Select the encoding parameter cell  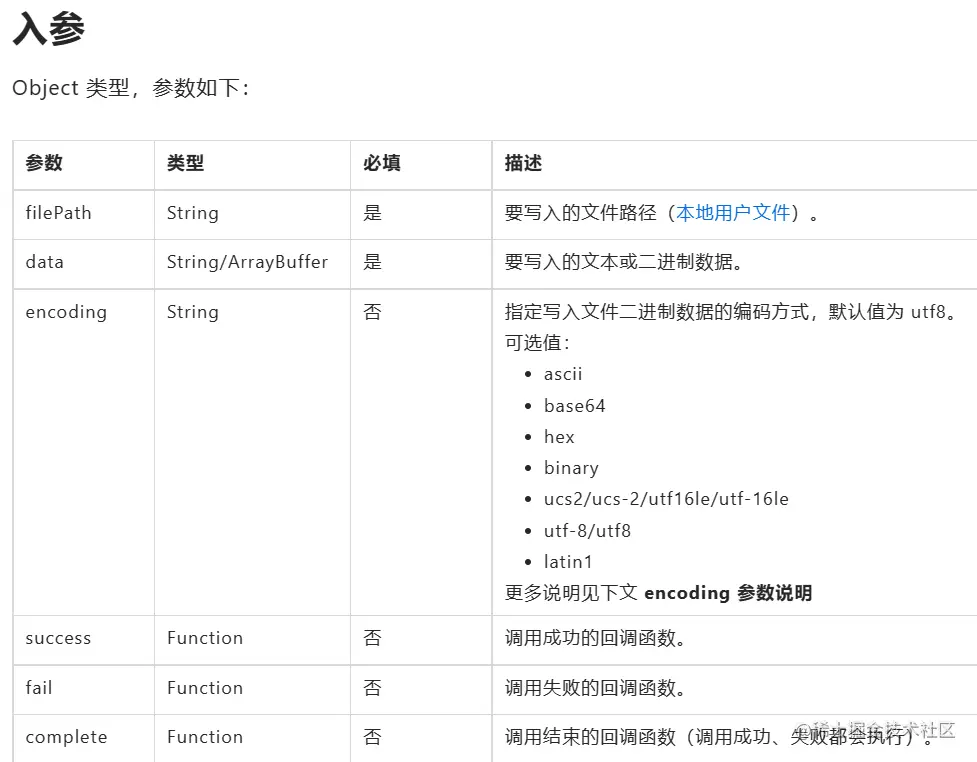point(66,312)
